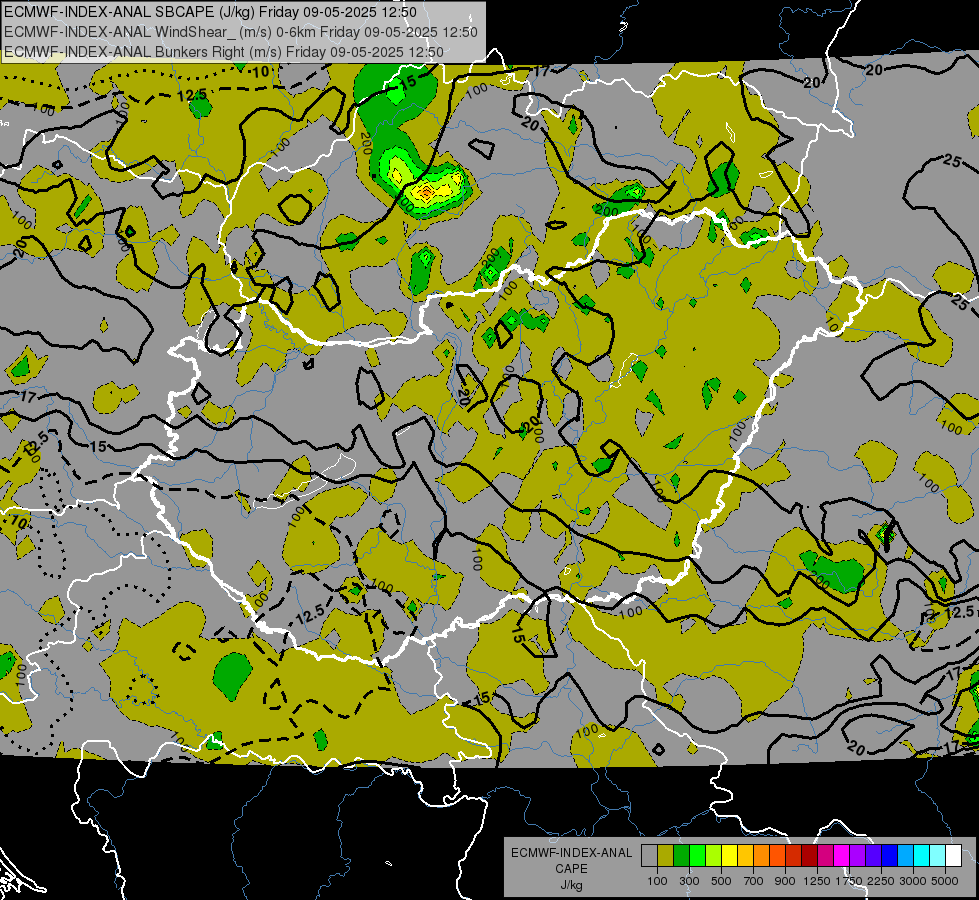Click the legend's 900 tick label
979x900 pixels.
[785, 881]
